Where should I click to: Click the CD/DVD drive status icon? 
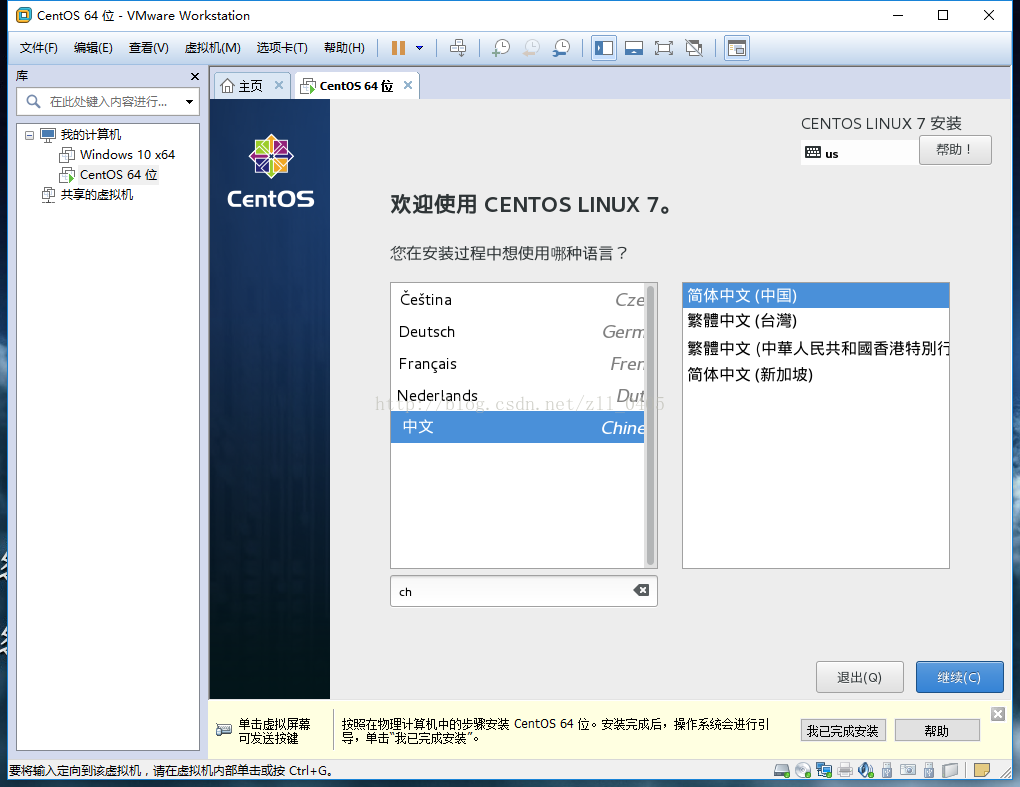click(803, 771)
